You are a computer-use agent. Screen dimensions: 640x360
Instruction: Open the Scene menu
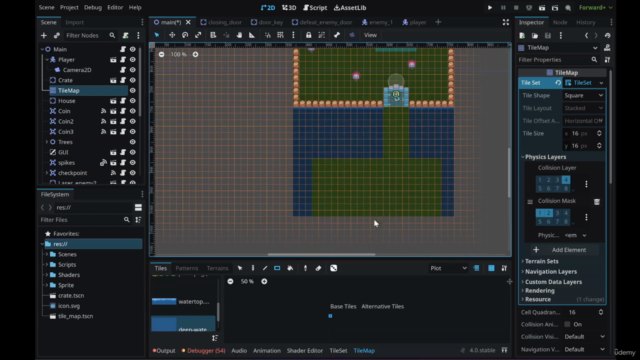coord(47,7)
